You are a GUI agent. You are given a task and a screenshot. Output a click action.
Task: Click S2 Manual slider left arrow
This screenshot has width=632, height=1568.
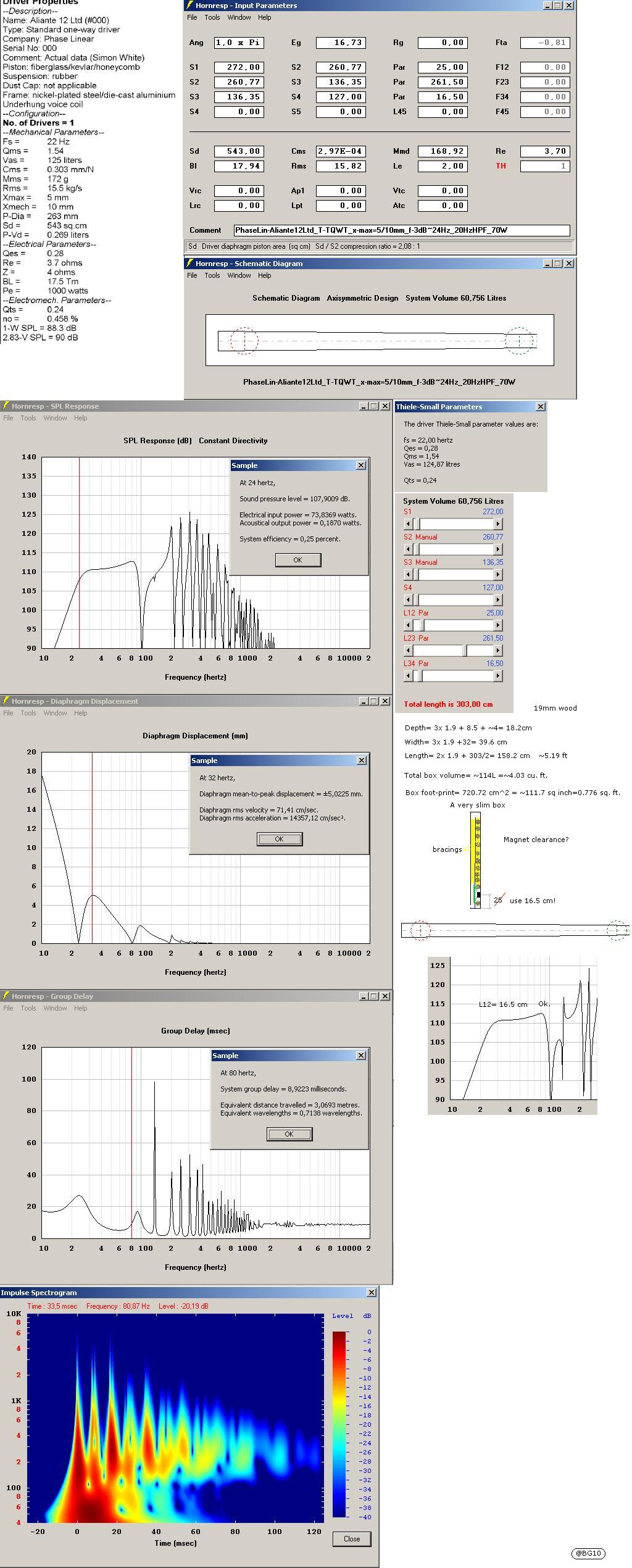point(408,549)
